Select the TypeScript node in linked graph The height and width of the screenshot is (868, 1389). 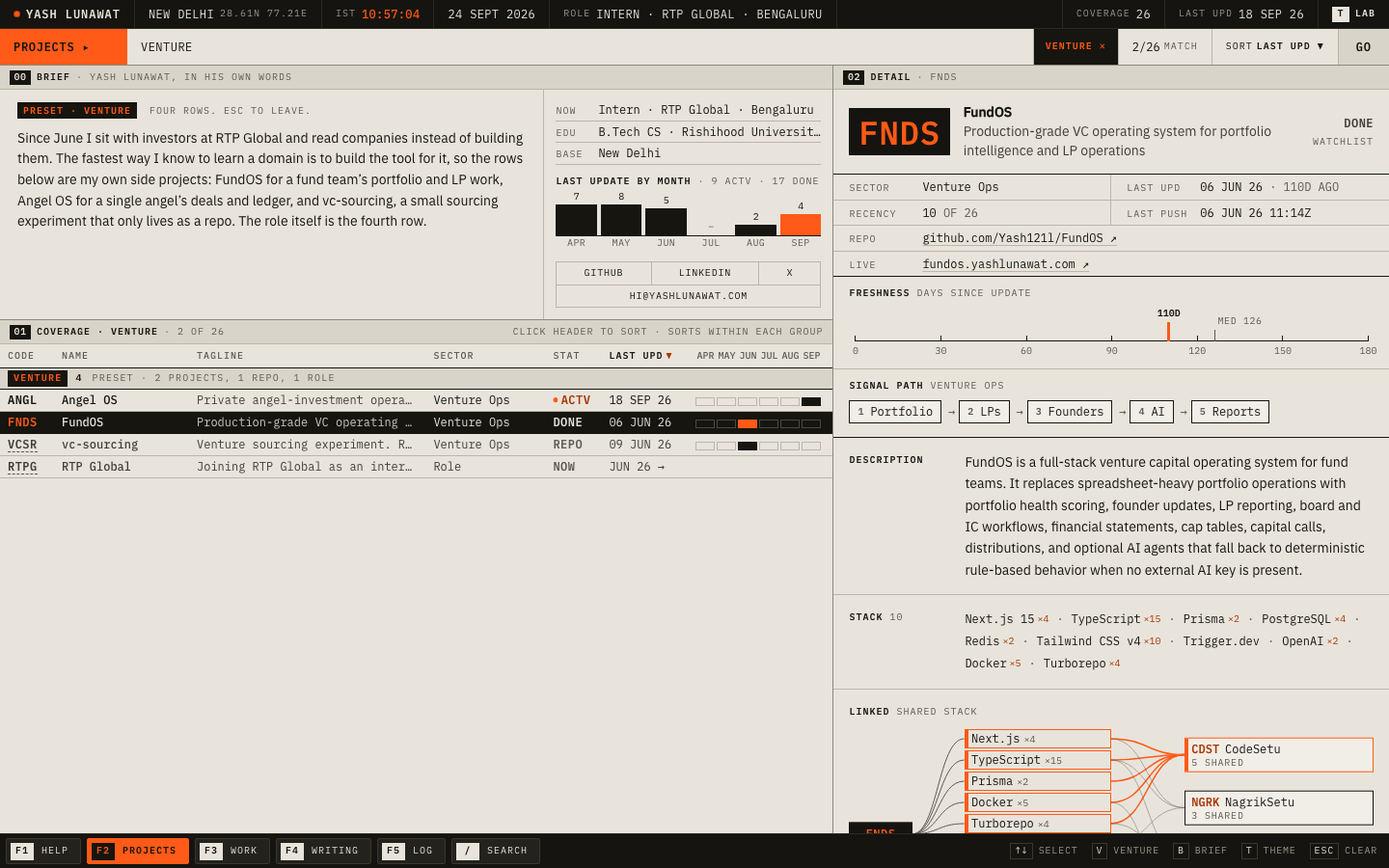pos(1038,760)
